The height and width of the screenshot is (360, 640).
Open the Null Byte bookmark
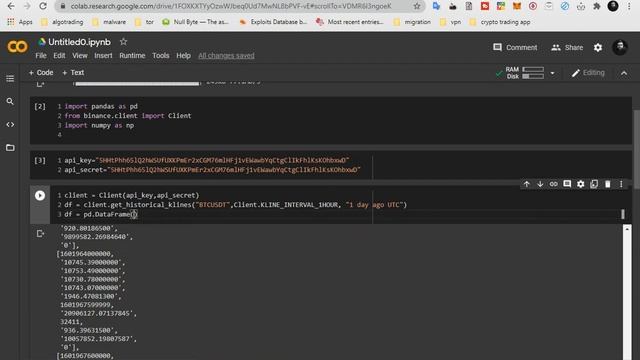[196, 22]
